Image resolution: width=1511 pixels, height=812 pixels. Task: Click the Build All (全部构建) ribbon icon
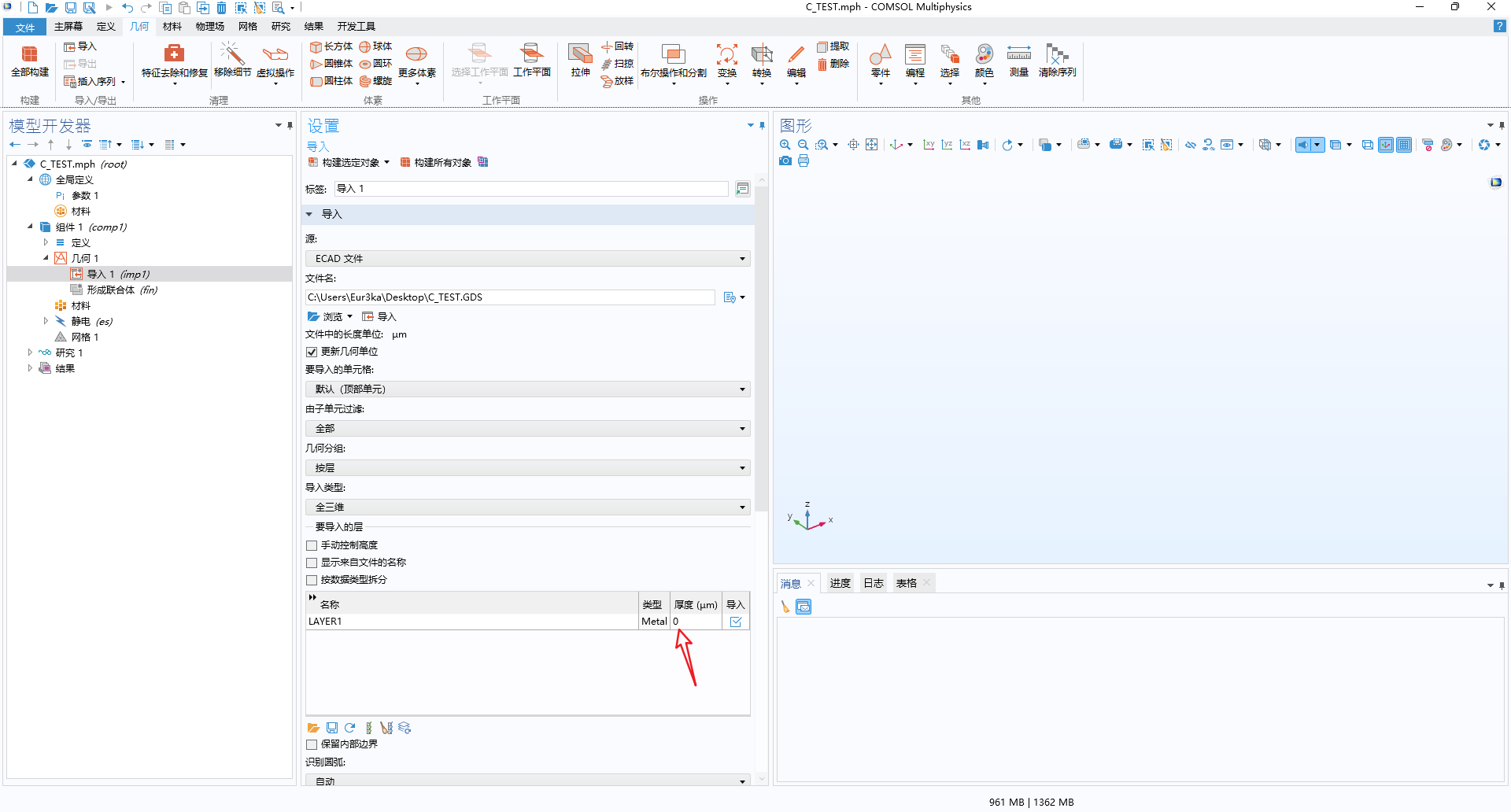[30, 61]
